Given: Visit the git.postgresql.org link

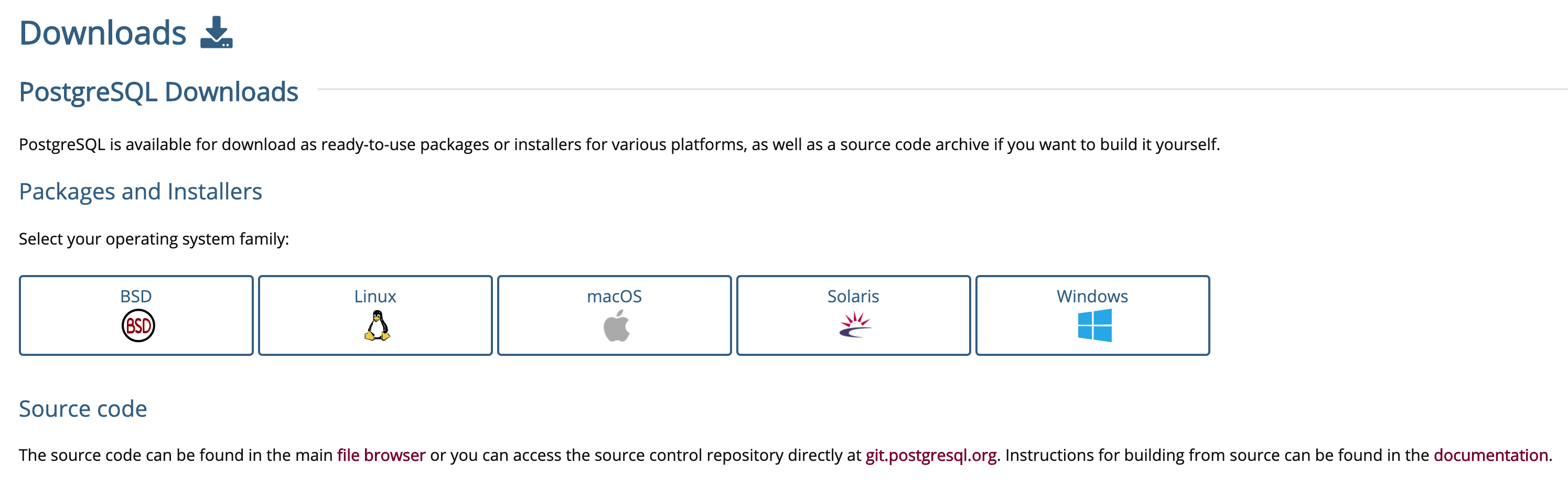Looking at the screenshot, I should click(x=931, y=455).
